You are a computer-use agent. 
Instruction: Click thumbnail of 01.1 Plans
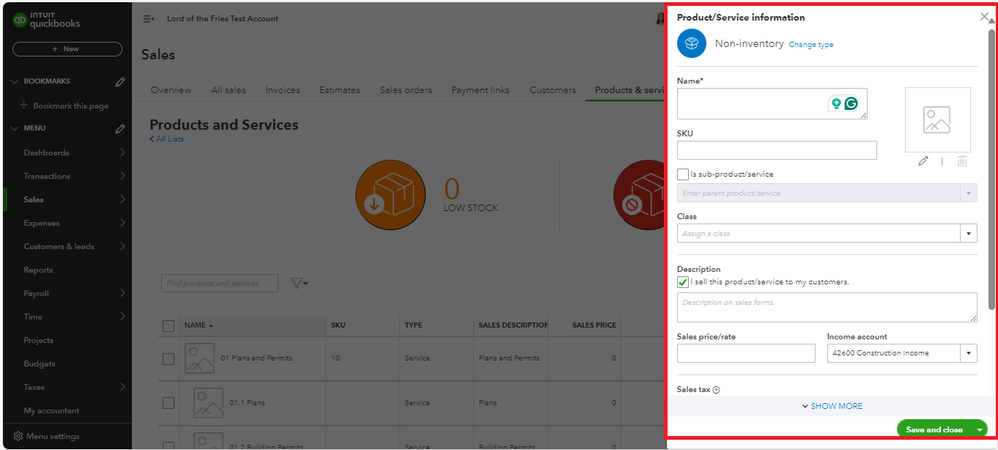208,403
